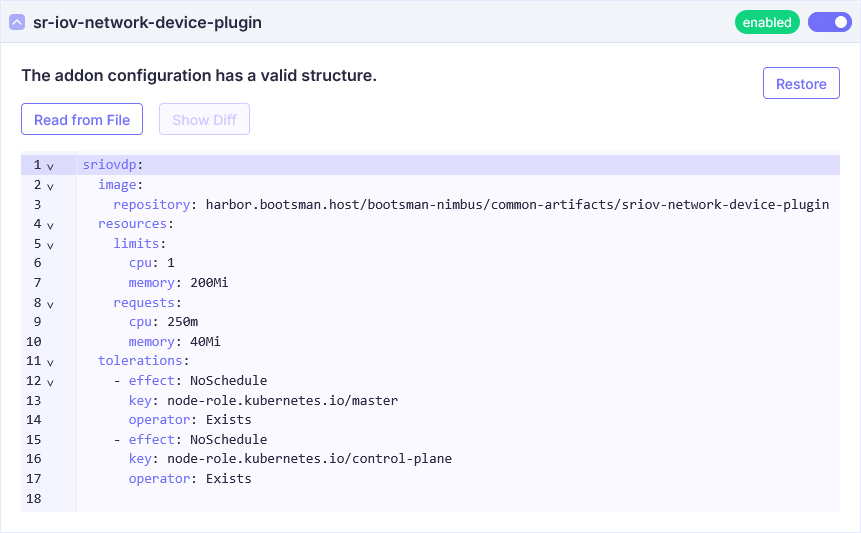Viewport: 861px width, 533px height.
Task: Place cursor on empty line 18
Action: coord(458,498)
